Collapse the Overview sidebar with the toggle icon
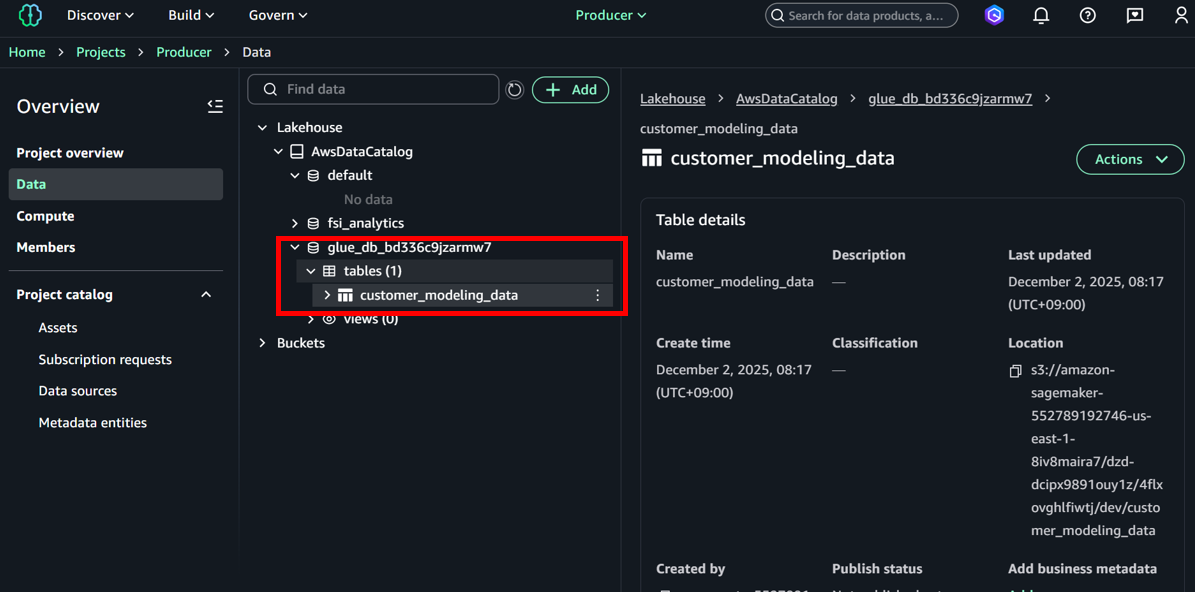Screen dimensions: 1195x592 215,107
